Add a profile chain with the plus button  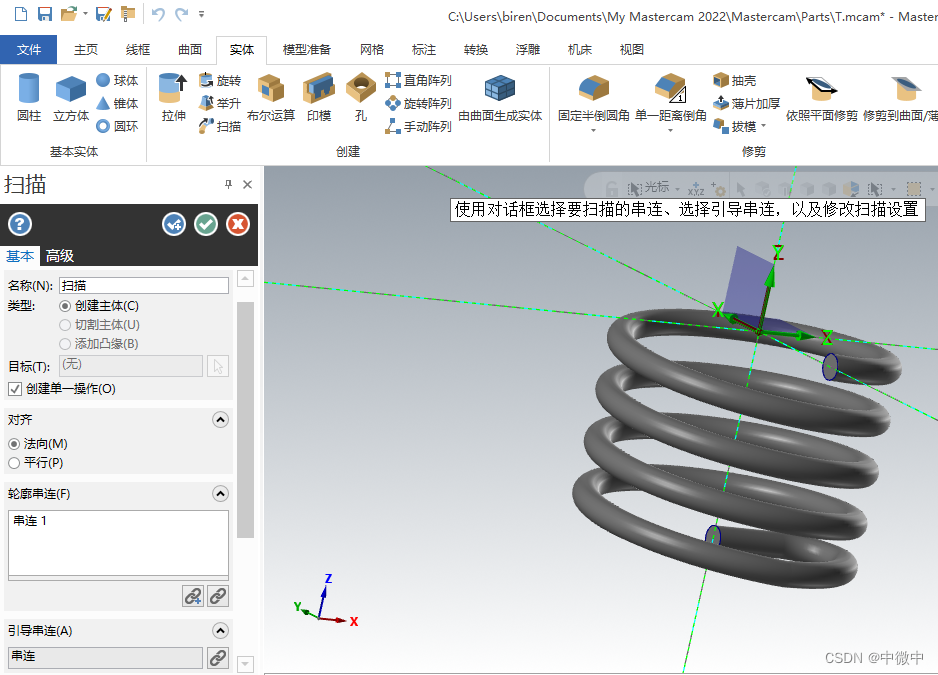[193, 596]
